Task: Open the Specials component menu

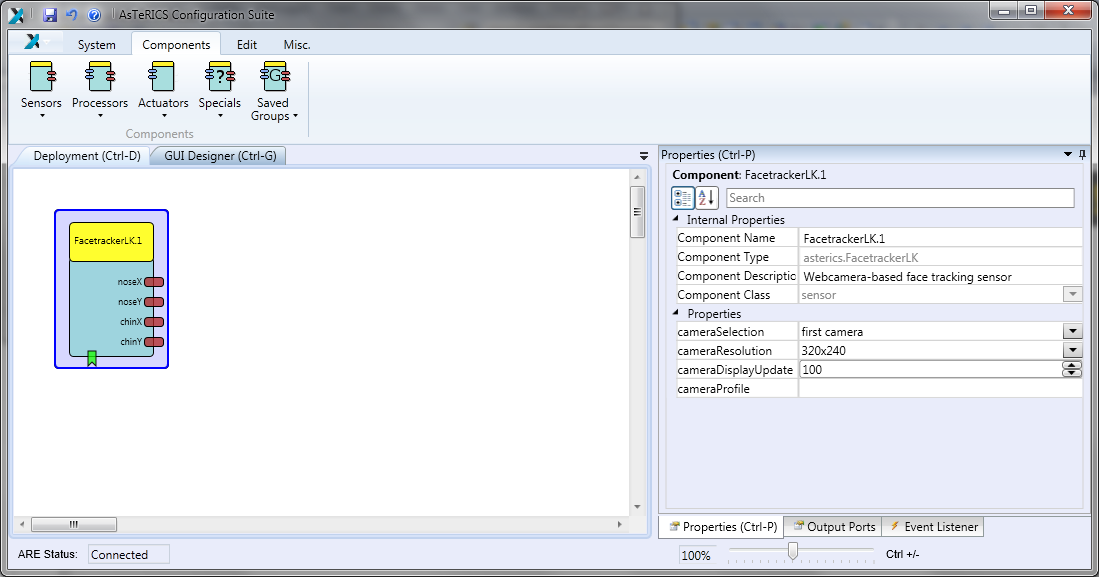Action: click(219, 90)
